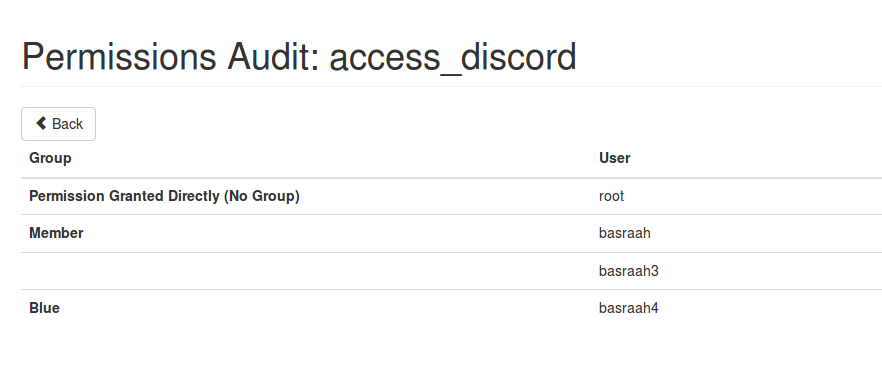The width and height of the screenshot is (882, 391).
Task: Select the User column header
Action: click(614, 158)
